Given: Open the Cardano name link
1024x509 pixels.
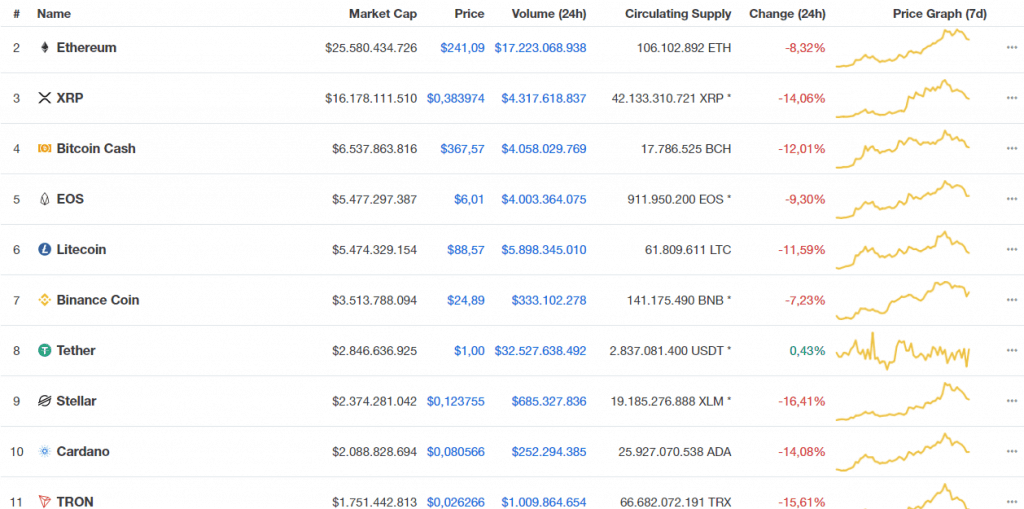Looking at the screenshot, I should (83, 452).
